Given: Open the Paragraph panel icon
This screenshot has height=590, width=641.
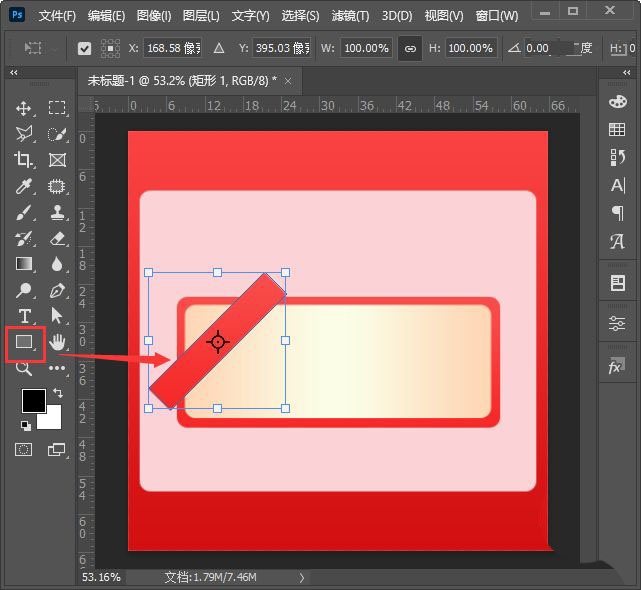Looking at the screenshot, I should pyautogui.click(x=618, y=213).
